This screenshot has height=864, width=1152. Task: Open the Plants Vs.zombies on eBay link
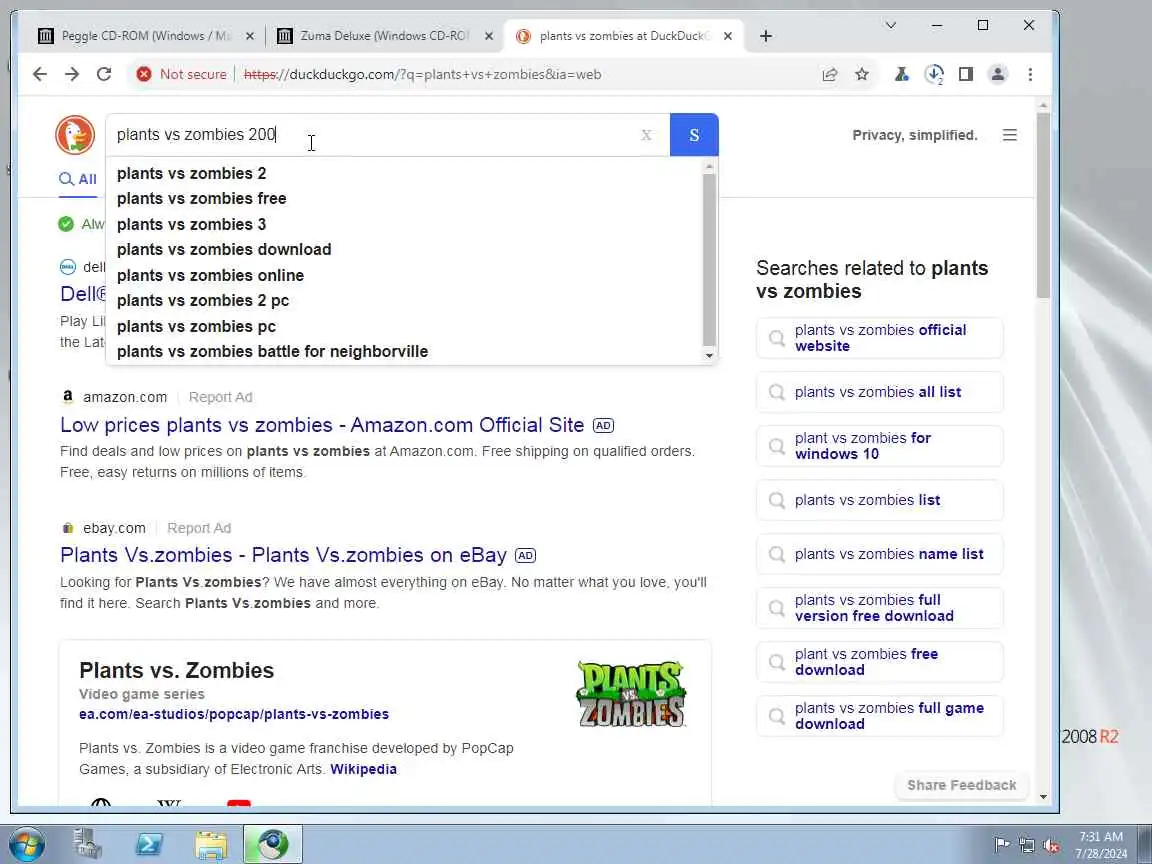[x=284, y=555]
